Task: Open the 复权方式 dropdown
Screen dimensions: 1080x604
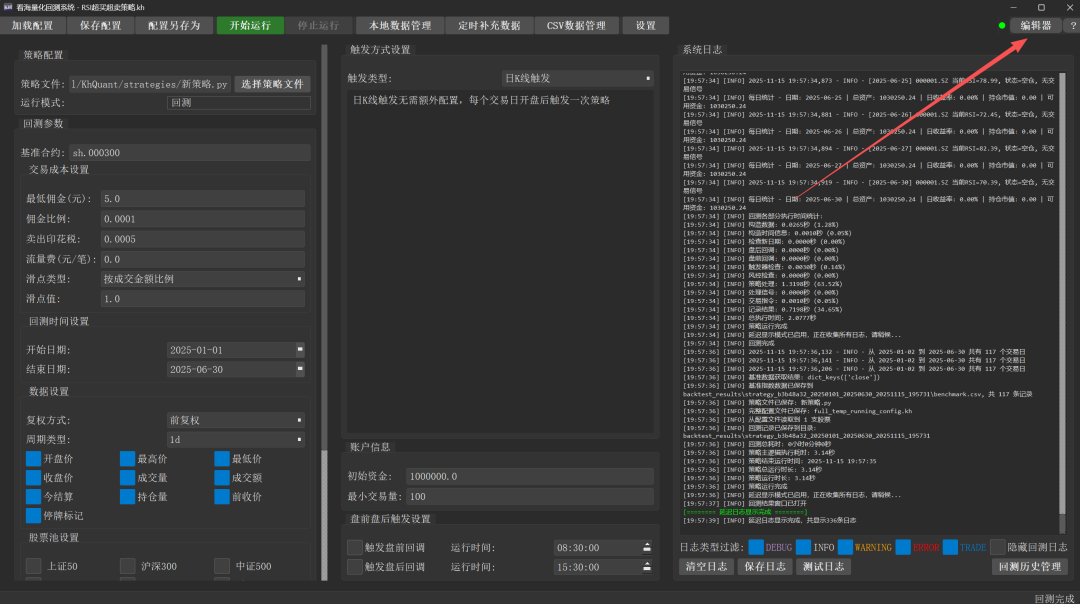Action: click(x=236, y=420)
